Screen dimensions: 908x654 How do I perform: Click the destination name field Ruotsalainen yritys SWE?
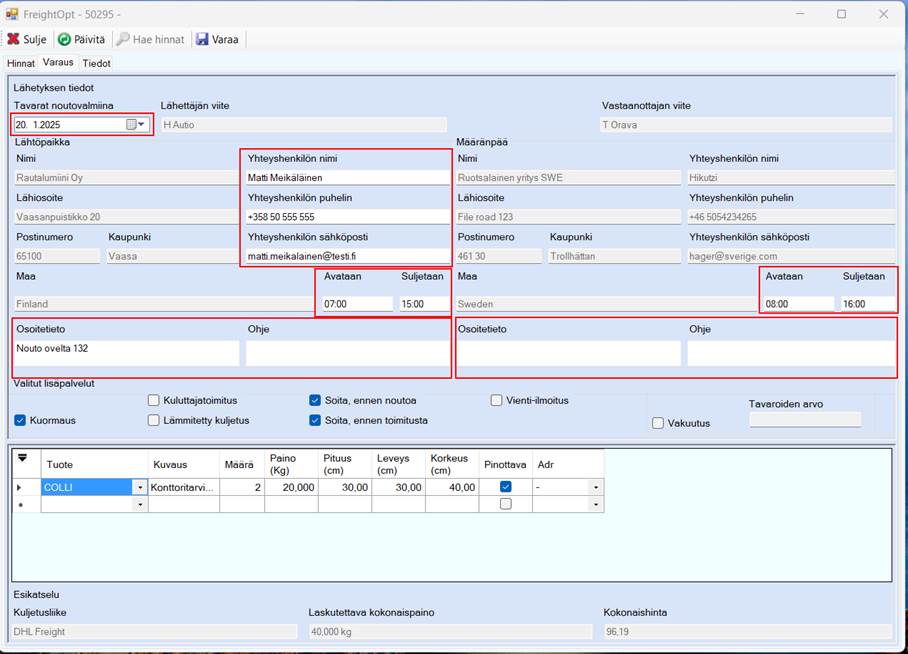[x=569, y=177]
